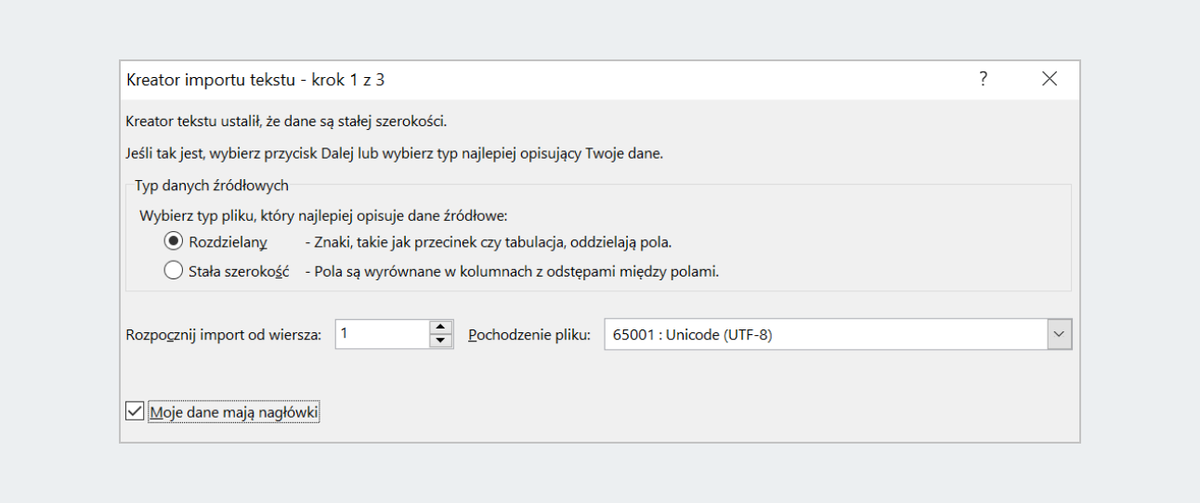Increase start row with the up spinner arrow
This screenshot has width=1200, height=503.
click(441, 327)
